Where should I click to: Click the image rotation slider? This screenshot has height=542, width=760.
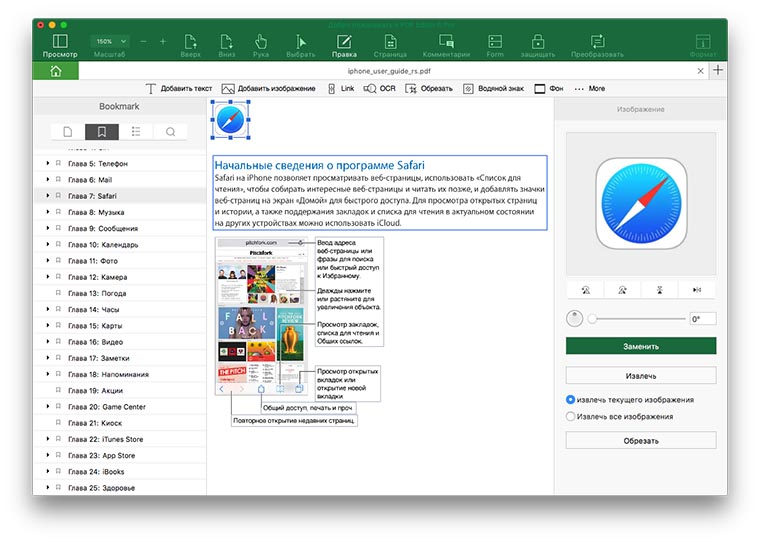(635, 319)
